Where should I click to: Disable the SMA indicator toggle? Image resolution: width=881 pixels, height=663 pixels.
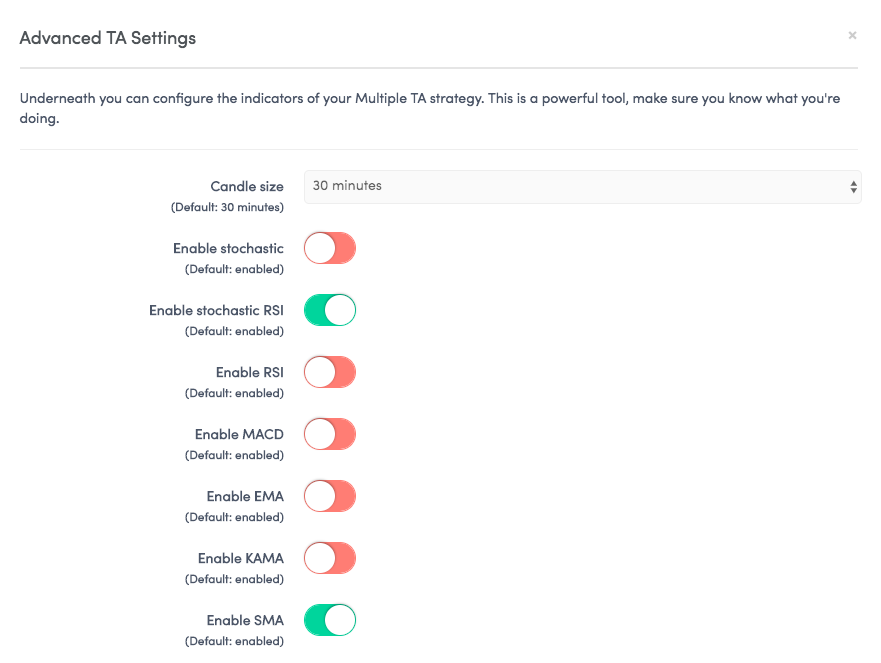(330, 620)
